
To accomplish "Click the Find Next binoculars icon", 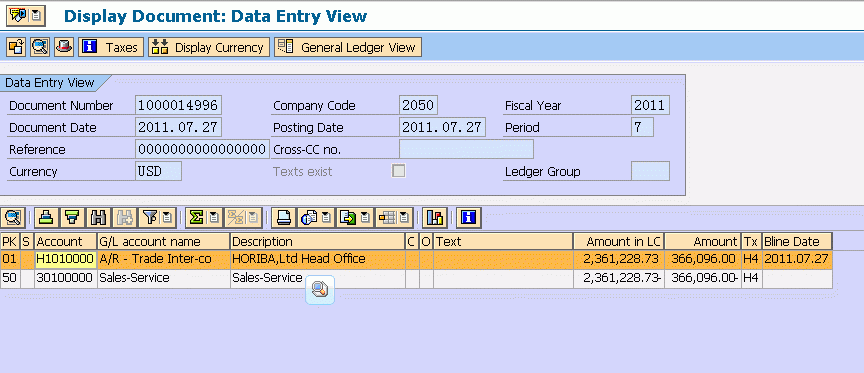I will 125,218.
